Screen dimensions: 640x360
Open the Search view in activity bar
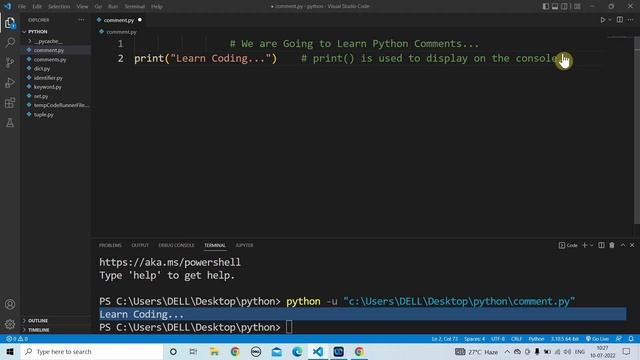point(10,42)
